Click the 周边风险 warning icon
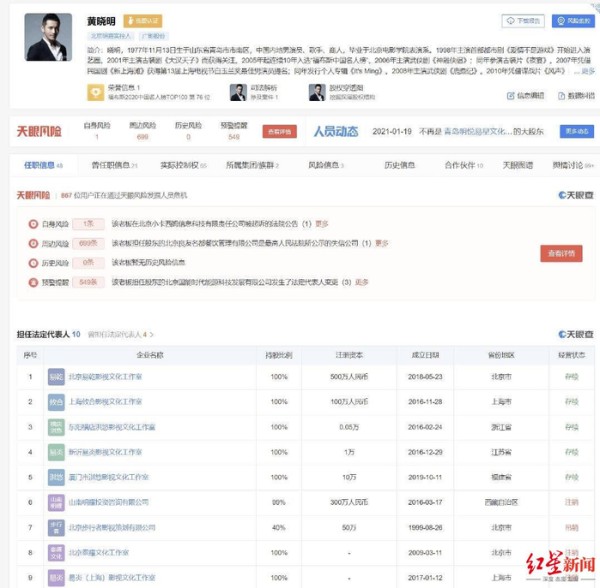The height and width of the screenshot is (588, 600). click(x=34, y=243)
